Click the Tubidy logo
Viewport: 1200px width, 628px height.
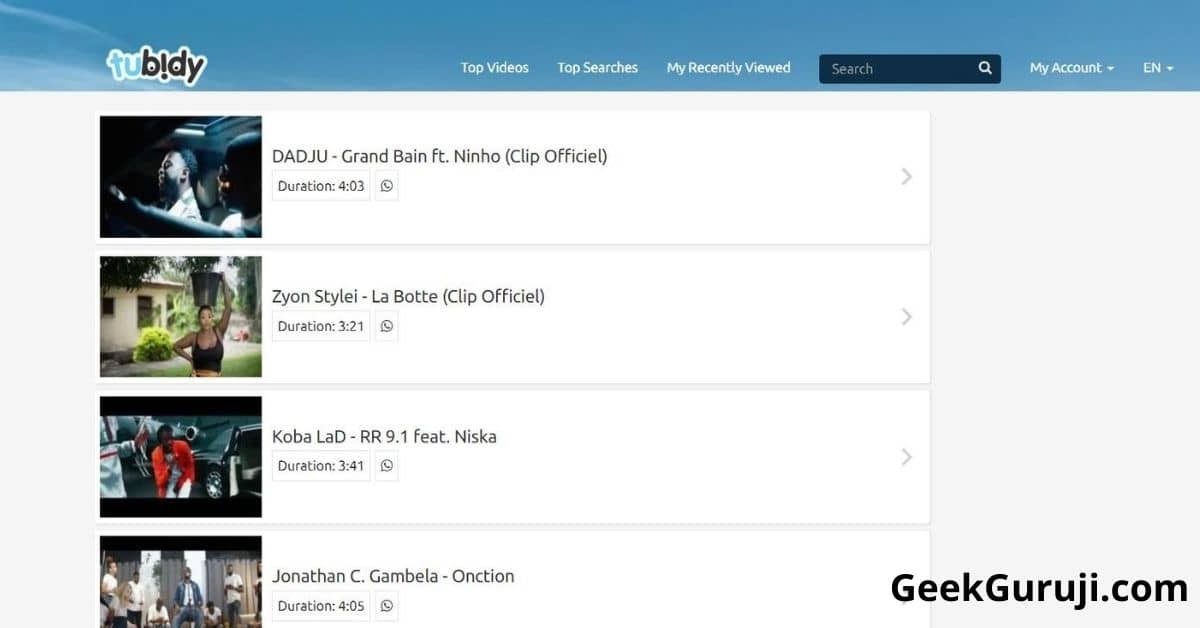coord(156,66)
